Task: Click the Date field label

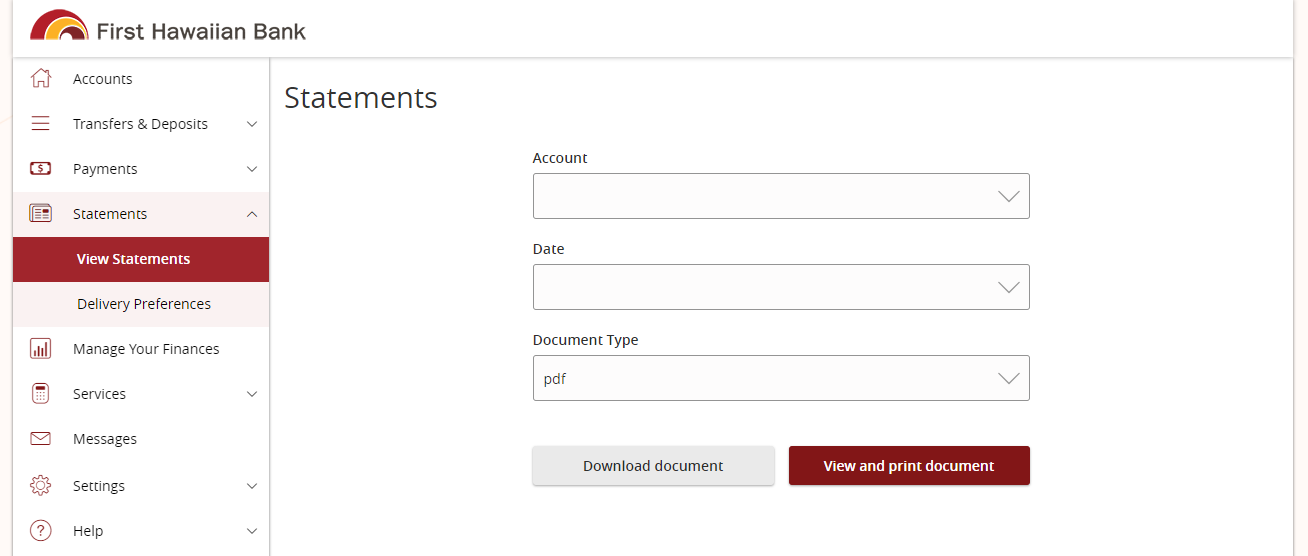Action: tap(548, 249)
